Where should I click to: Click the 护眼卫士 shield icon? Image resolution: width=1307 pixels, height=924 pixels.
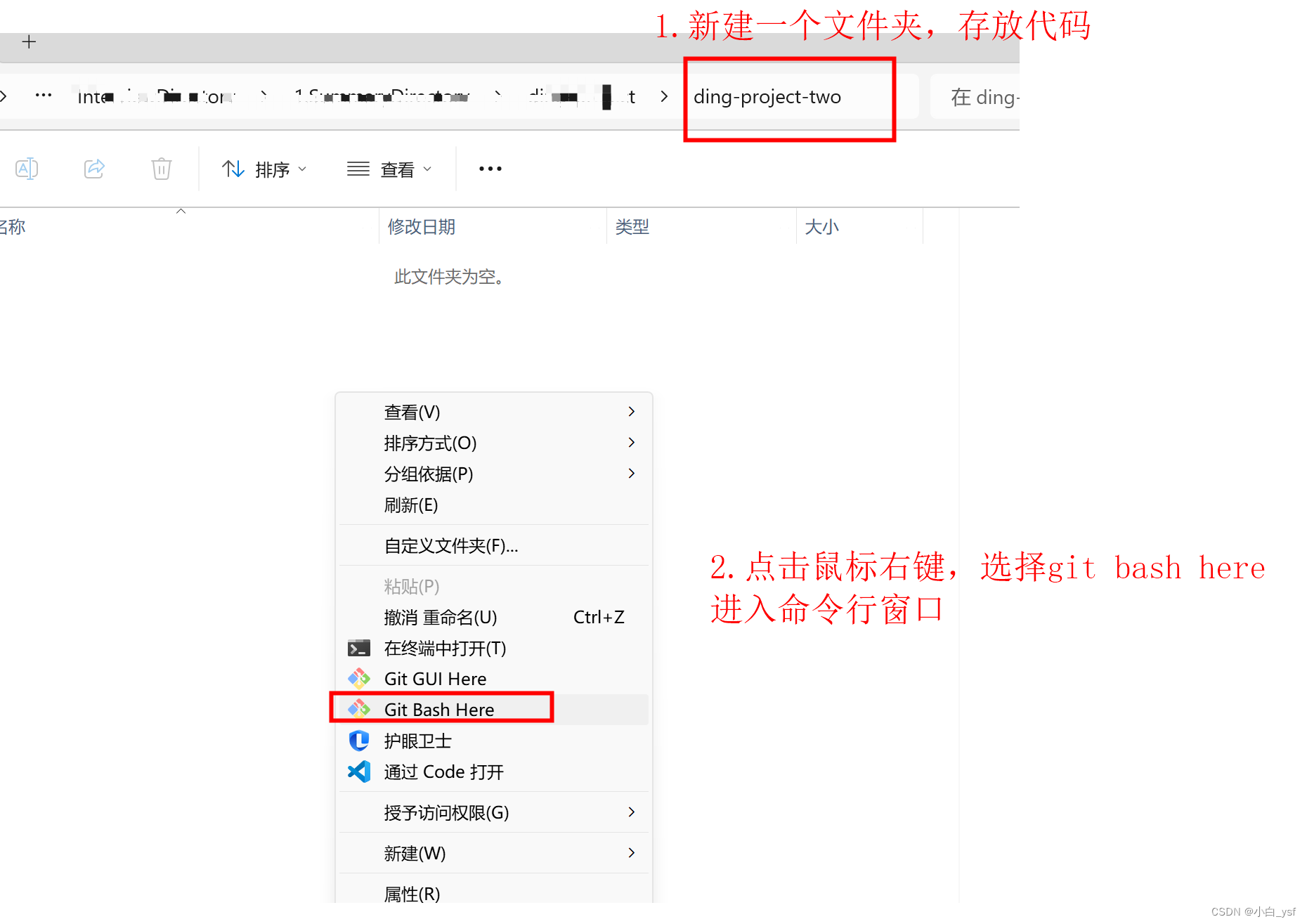click(x=359, y=741)
